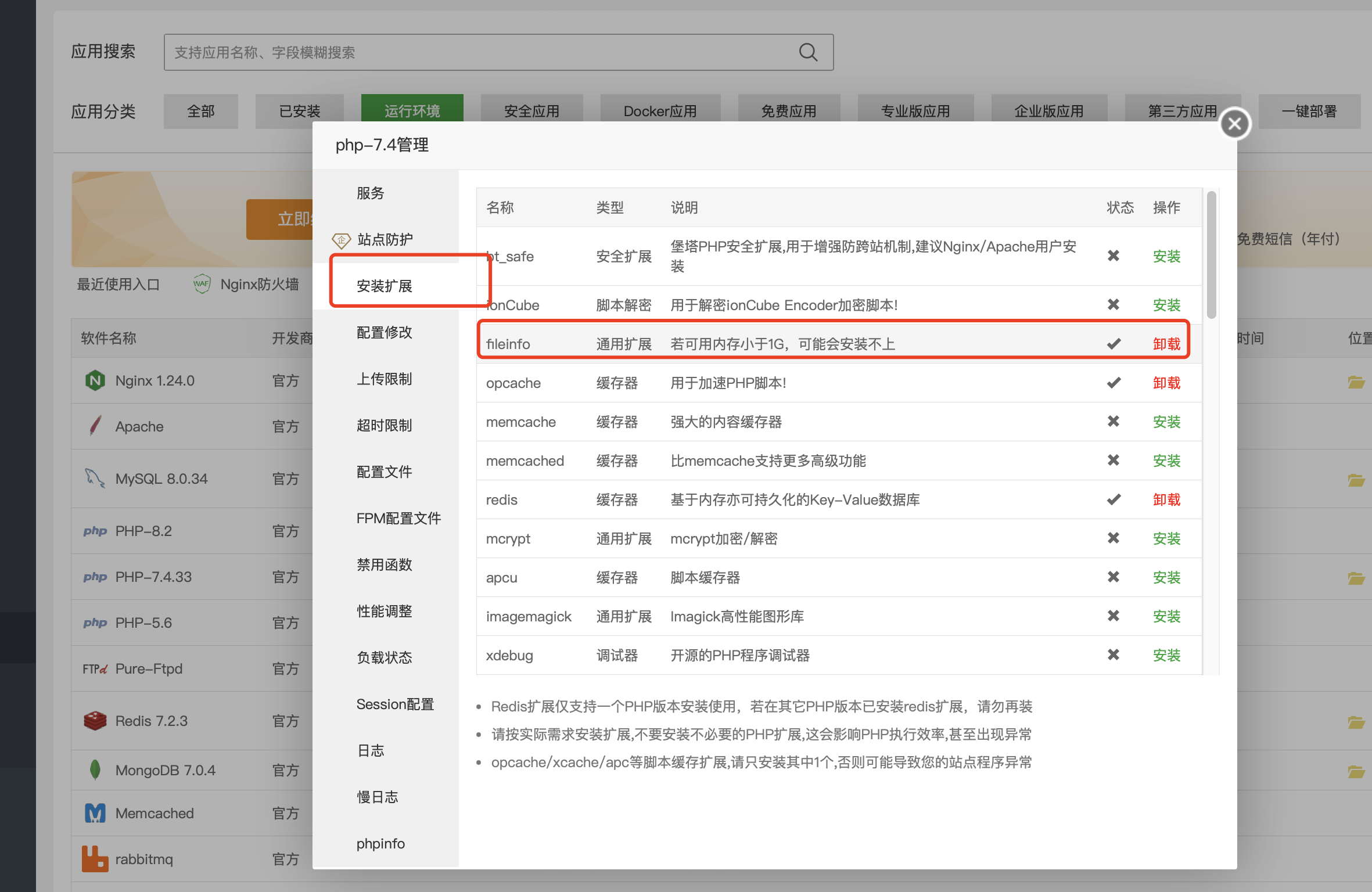Open the 上传限制 side tab
1372x892 pixels.
point(386,379)
